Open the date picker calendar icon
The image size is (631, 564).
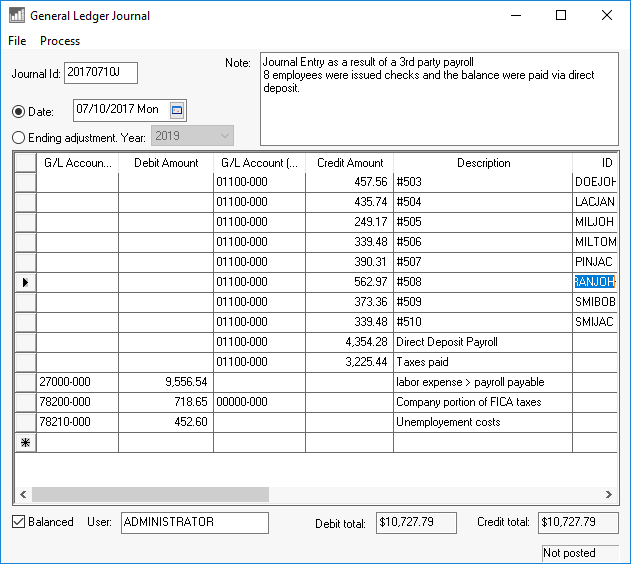point(177,110)
